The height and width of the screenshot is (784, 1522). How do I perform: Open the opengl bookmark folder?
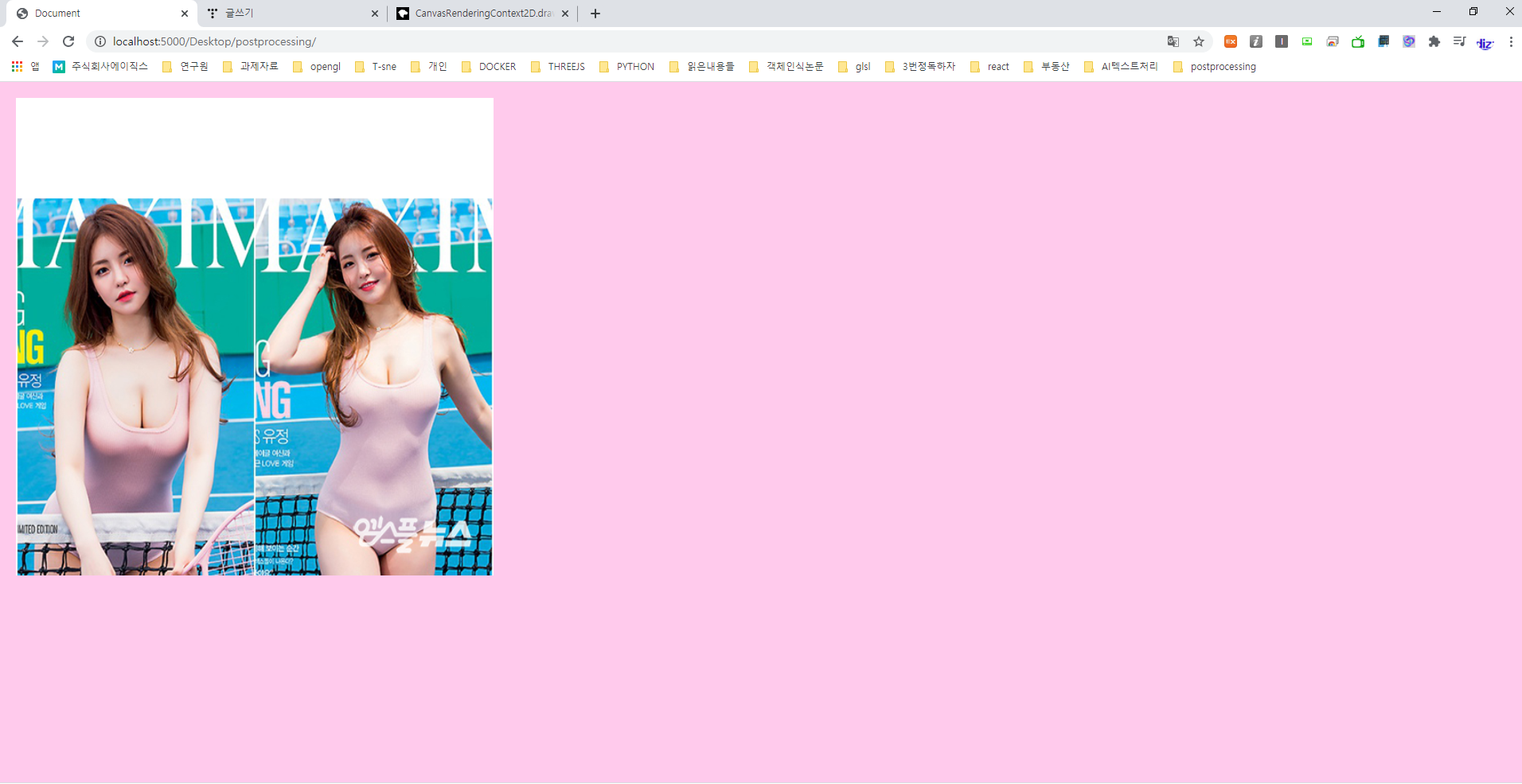[317, 67]
